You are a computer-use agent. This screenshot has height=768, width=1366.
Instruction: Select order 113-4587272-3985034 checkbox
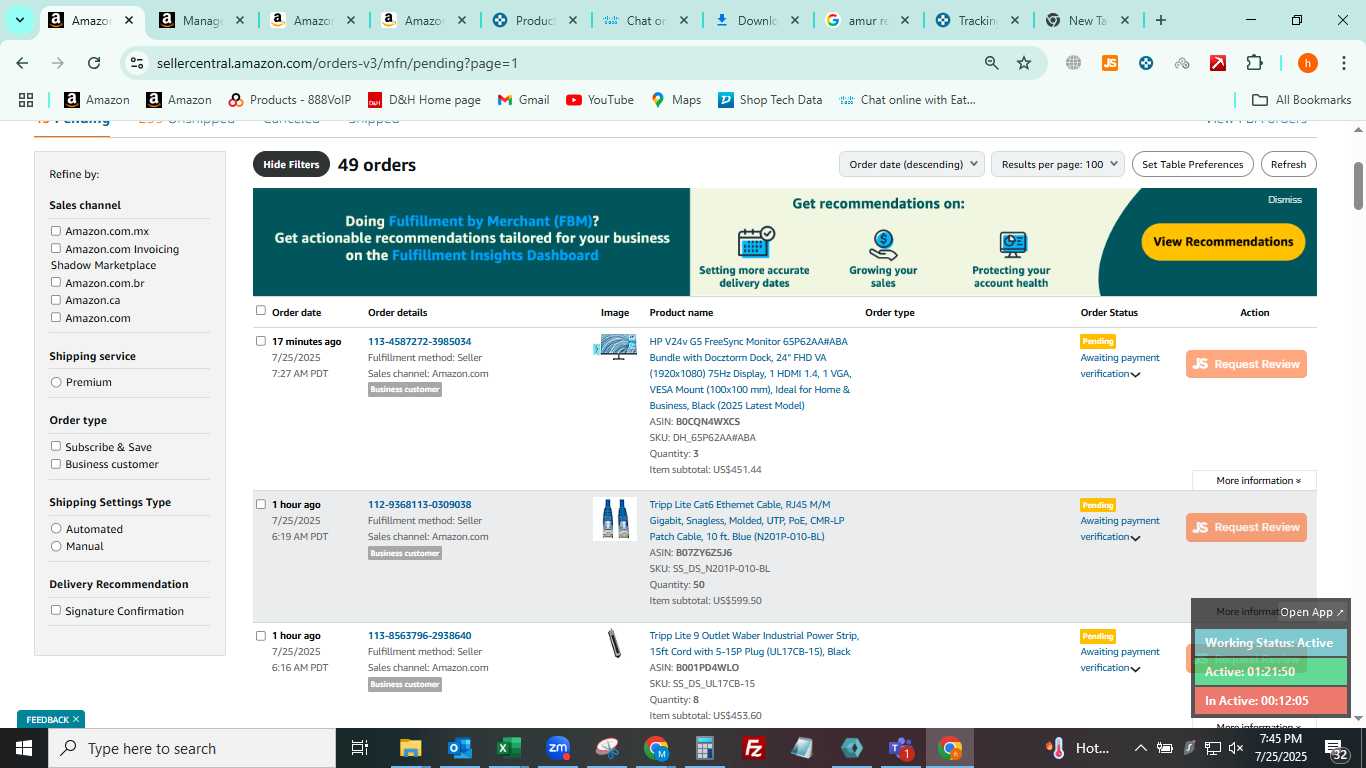coord(261,341)
